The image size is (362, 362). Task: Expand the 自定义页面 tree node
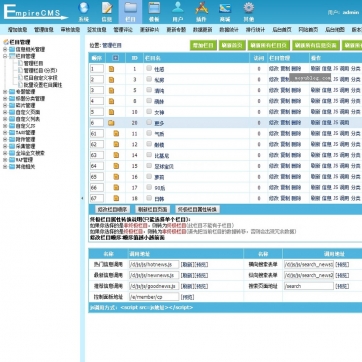tap(5, 112)
